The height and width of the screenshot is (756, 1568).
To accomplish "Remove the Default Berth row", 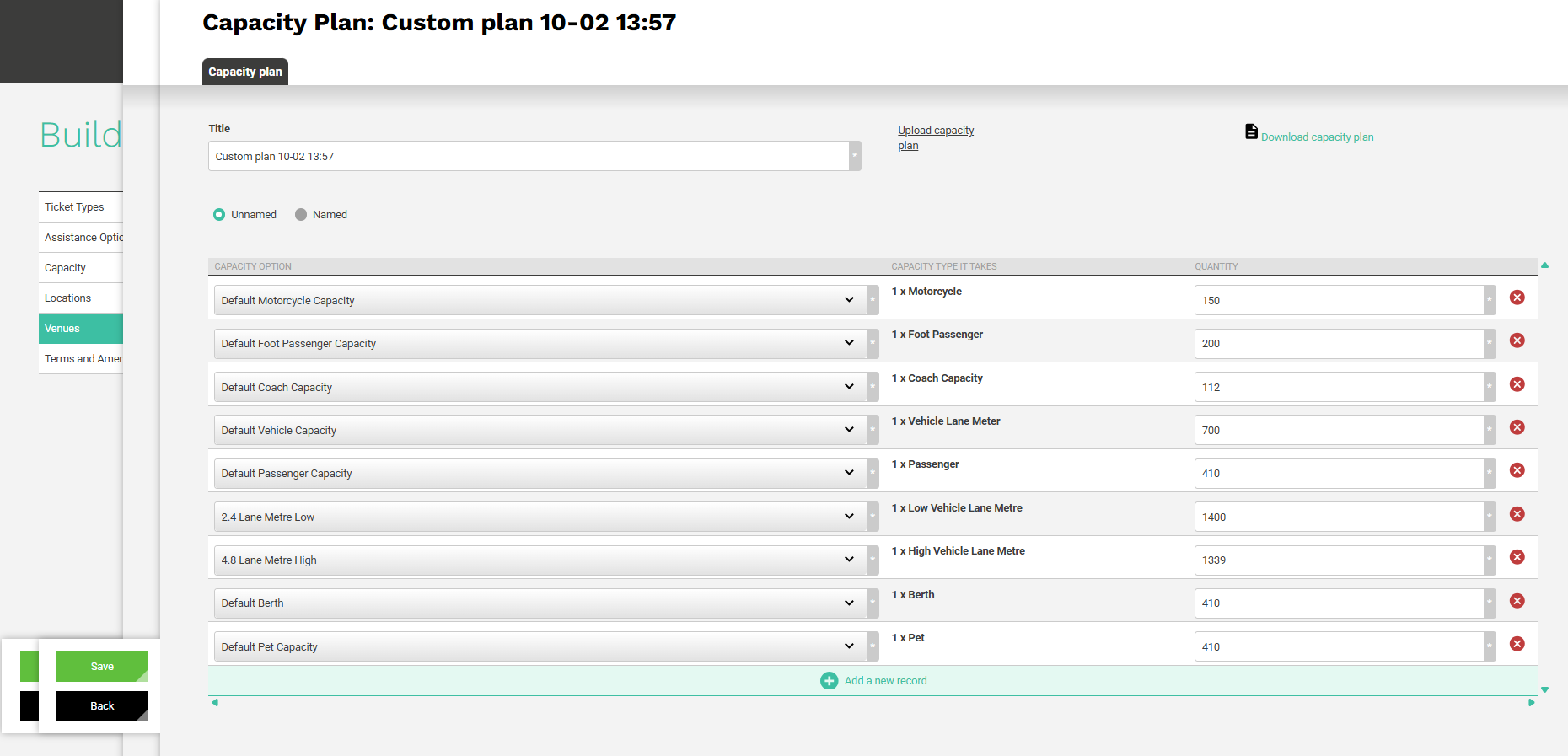I will coord(1517,601).
